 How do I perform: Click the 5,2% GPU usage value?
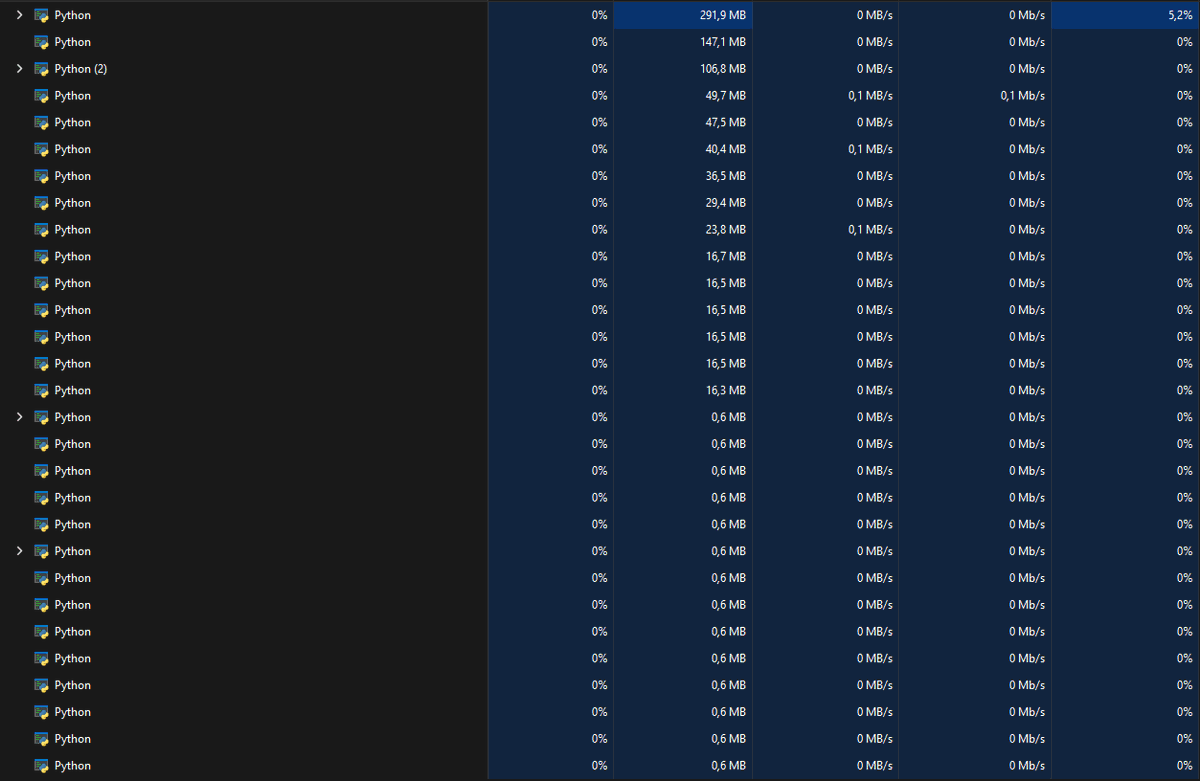(1180, 16)
